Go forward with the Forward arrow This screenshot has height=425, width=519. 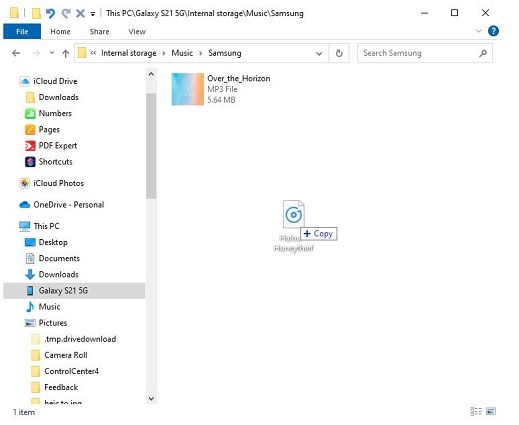tap(36, 53)
